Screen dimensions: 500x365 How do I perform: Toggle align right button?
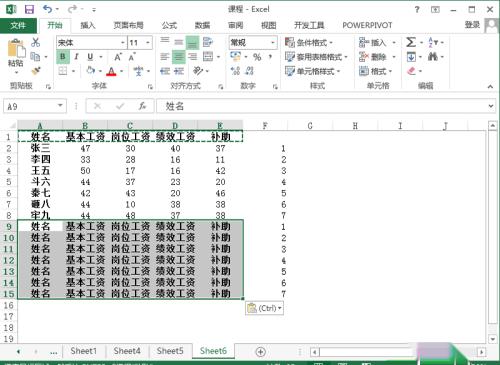click(192, 57)
